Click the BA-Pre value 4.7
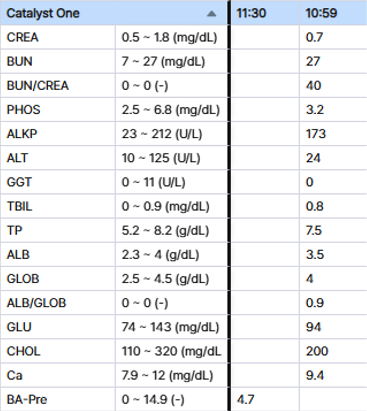The image size is (367, 411). 246,399
